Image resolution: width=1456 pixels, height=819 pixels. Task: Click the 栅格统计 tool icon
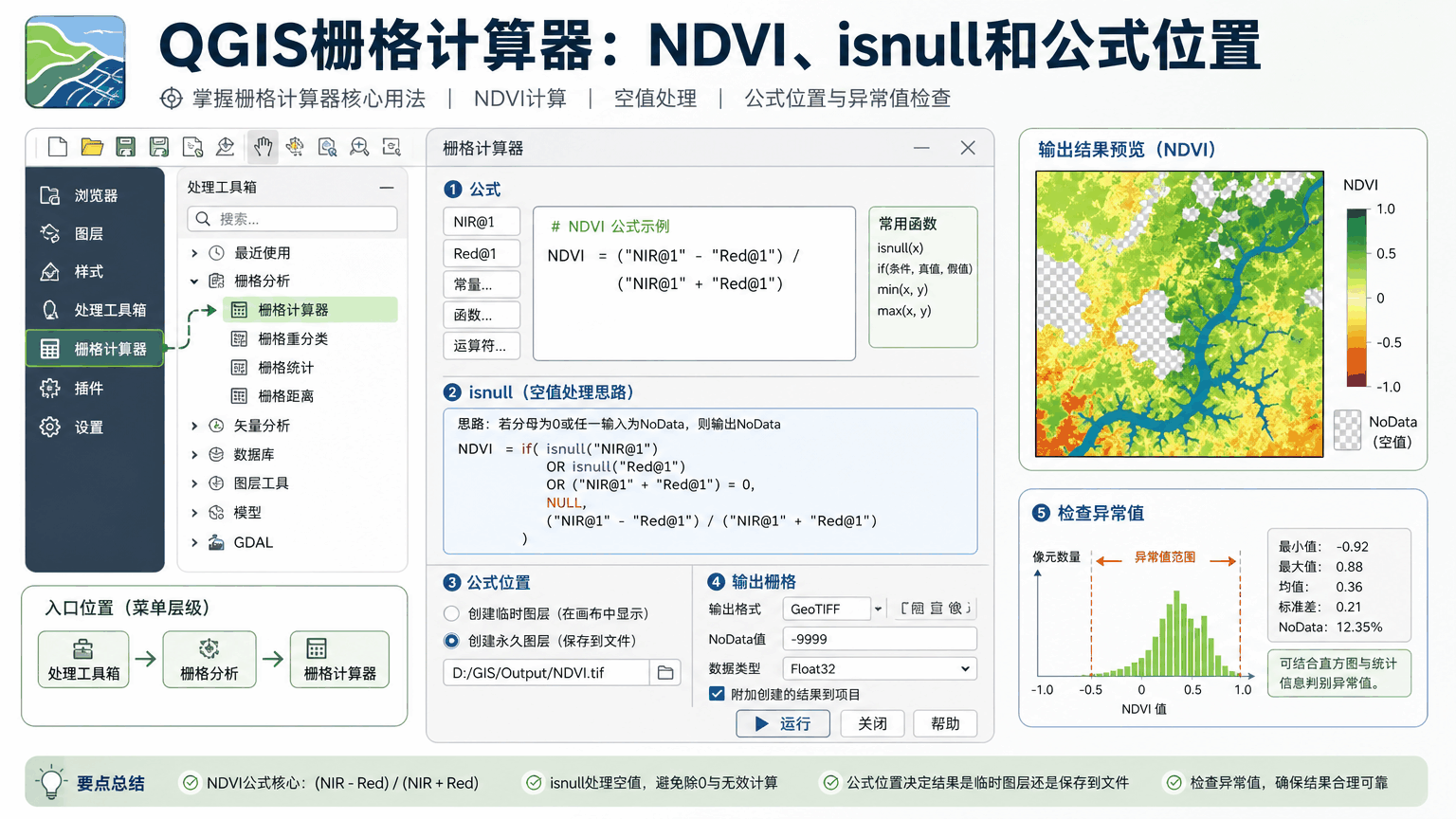(239, 368)
